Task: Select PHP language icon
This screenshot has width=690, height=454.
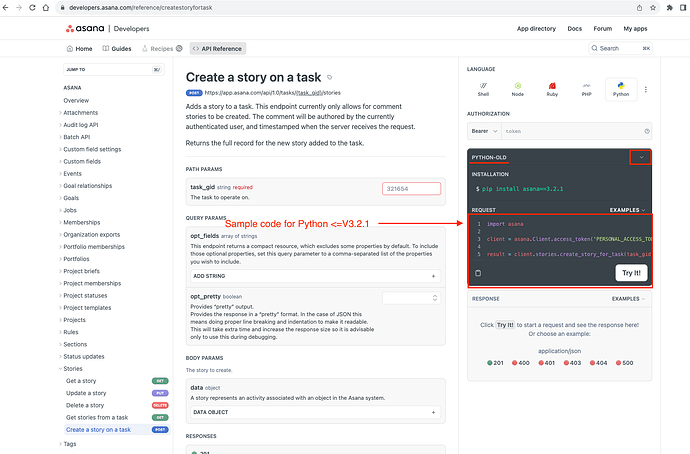Action: click(x=587, y=89)
